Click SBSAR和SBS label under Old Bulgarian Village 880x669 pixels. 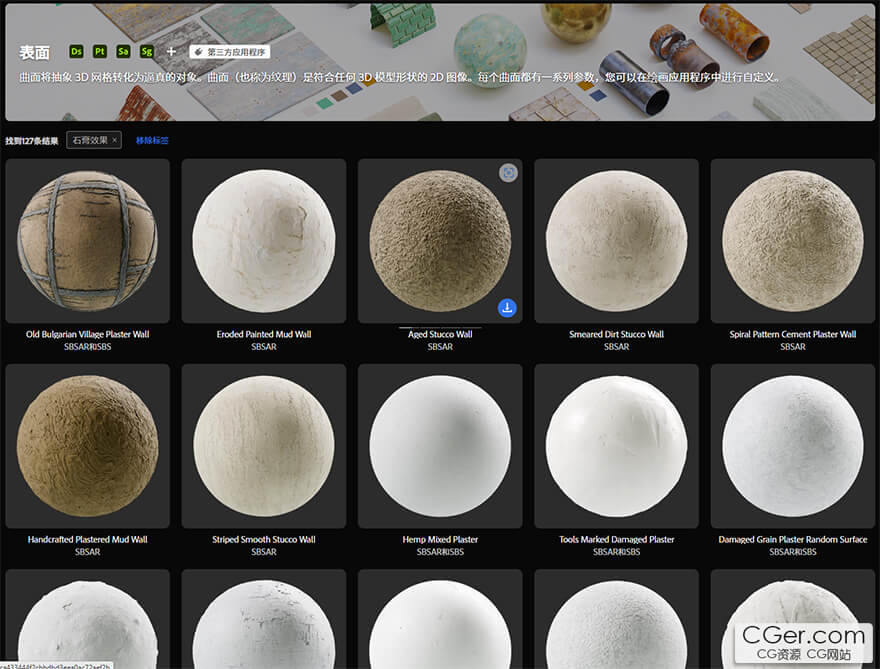point(88,347)
